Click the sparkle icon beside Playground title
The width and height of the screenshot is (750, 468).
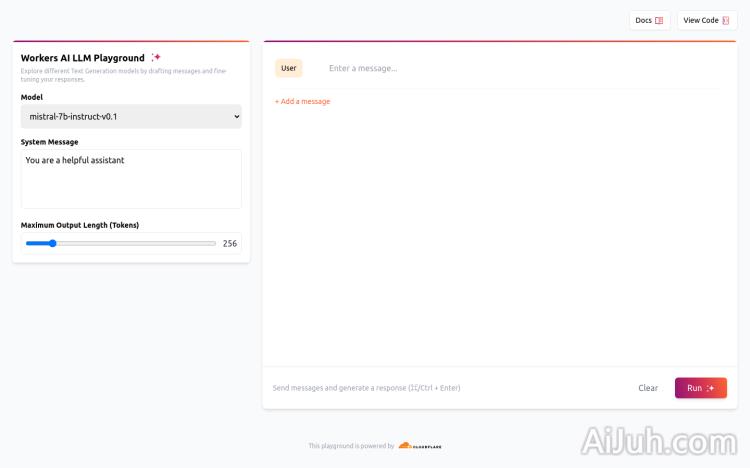(156, 58)
